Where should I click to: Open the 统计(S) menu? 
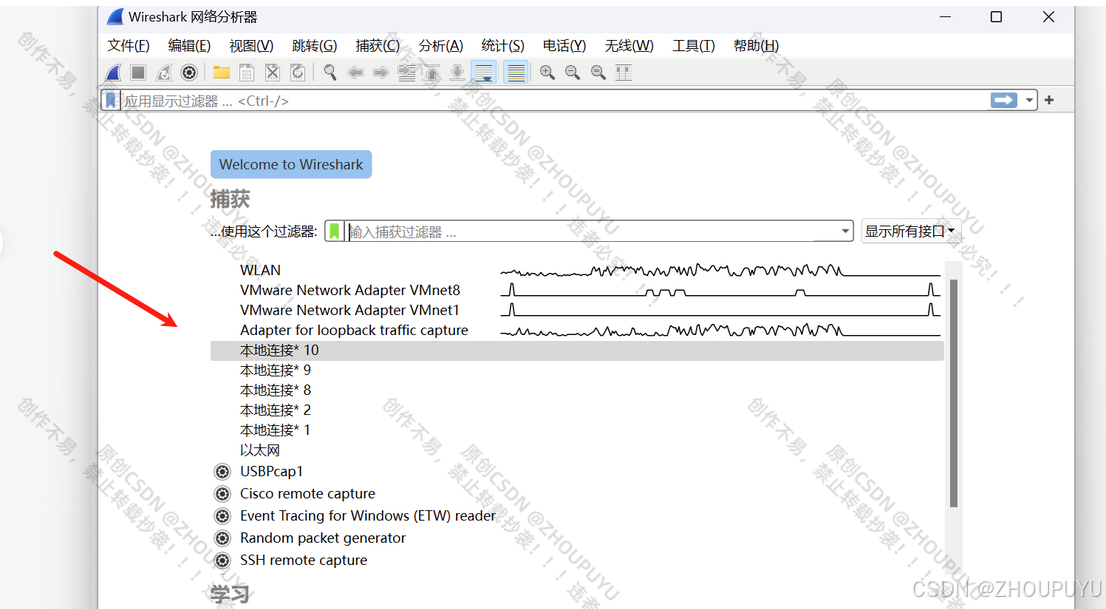coord(503,46)
